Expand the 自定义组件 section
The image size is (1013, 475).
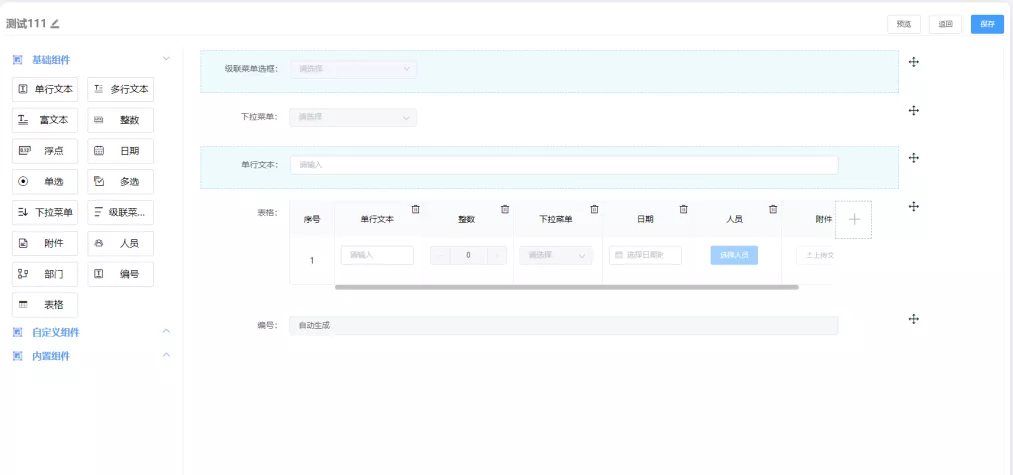point(166,331)
